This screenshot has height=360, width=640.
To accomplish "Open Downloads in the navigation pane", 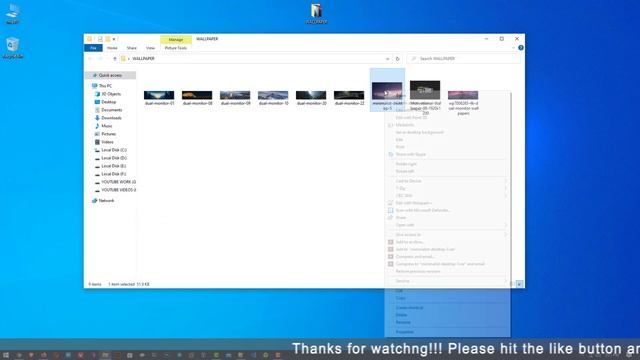I will (111, 118).
